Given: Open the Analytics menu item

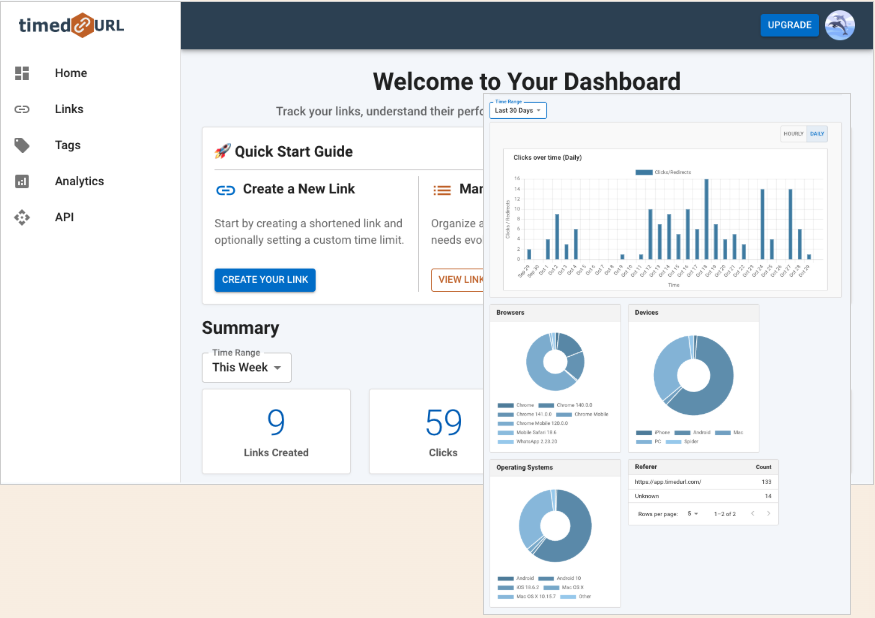Looking at the screenshot, I should coord(79,181).
